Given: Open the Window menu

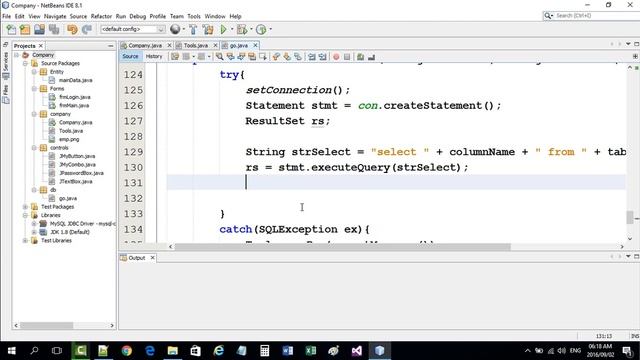Looking at the screenshot, I should pos(215,16).
